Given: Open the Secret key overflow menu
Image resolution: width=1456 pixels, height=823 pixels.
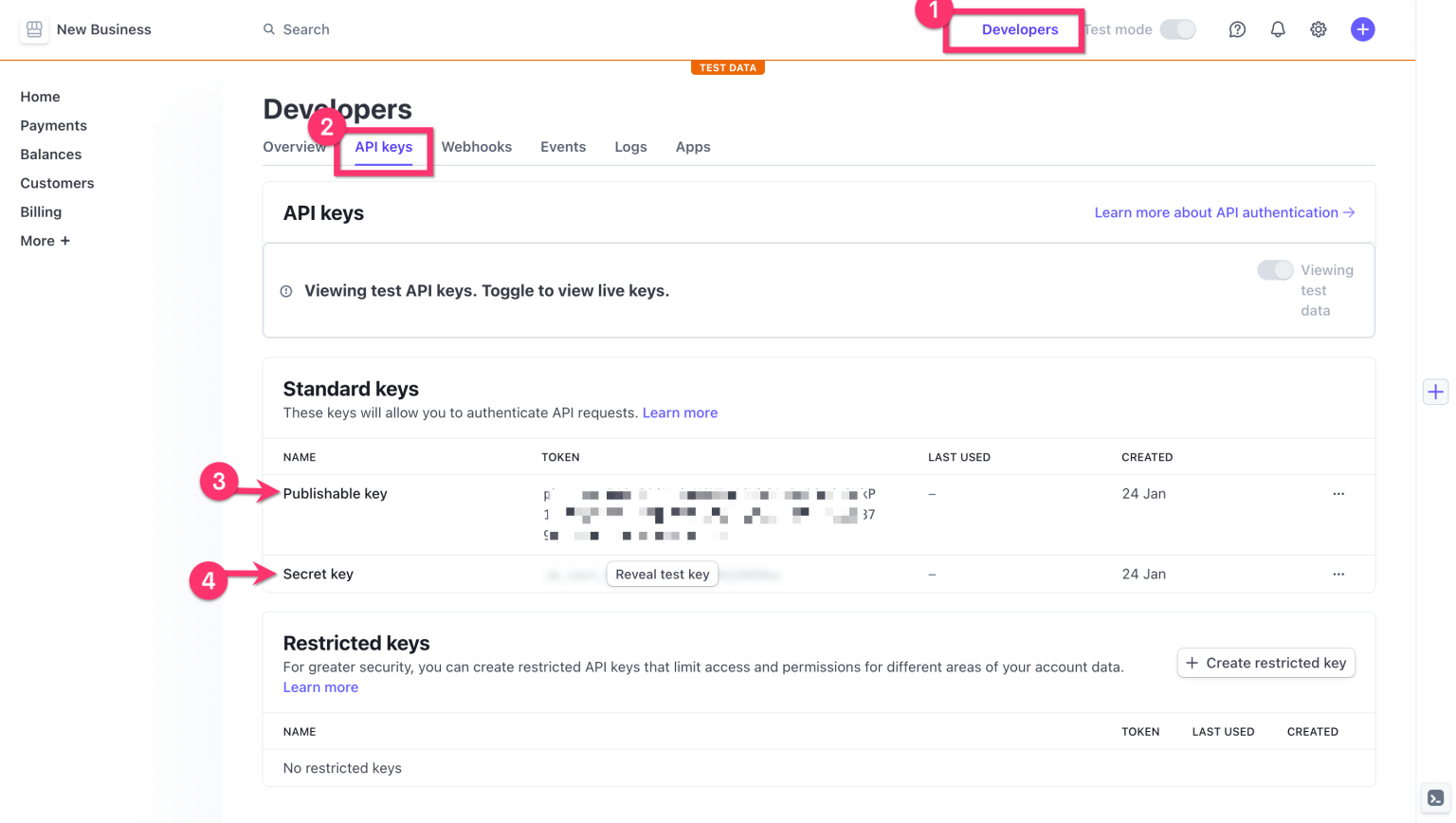Looking at the screenshot, I should (x=1338, y=574).
